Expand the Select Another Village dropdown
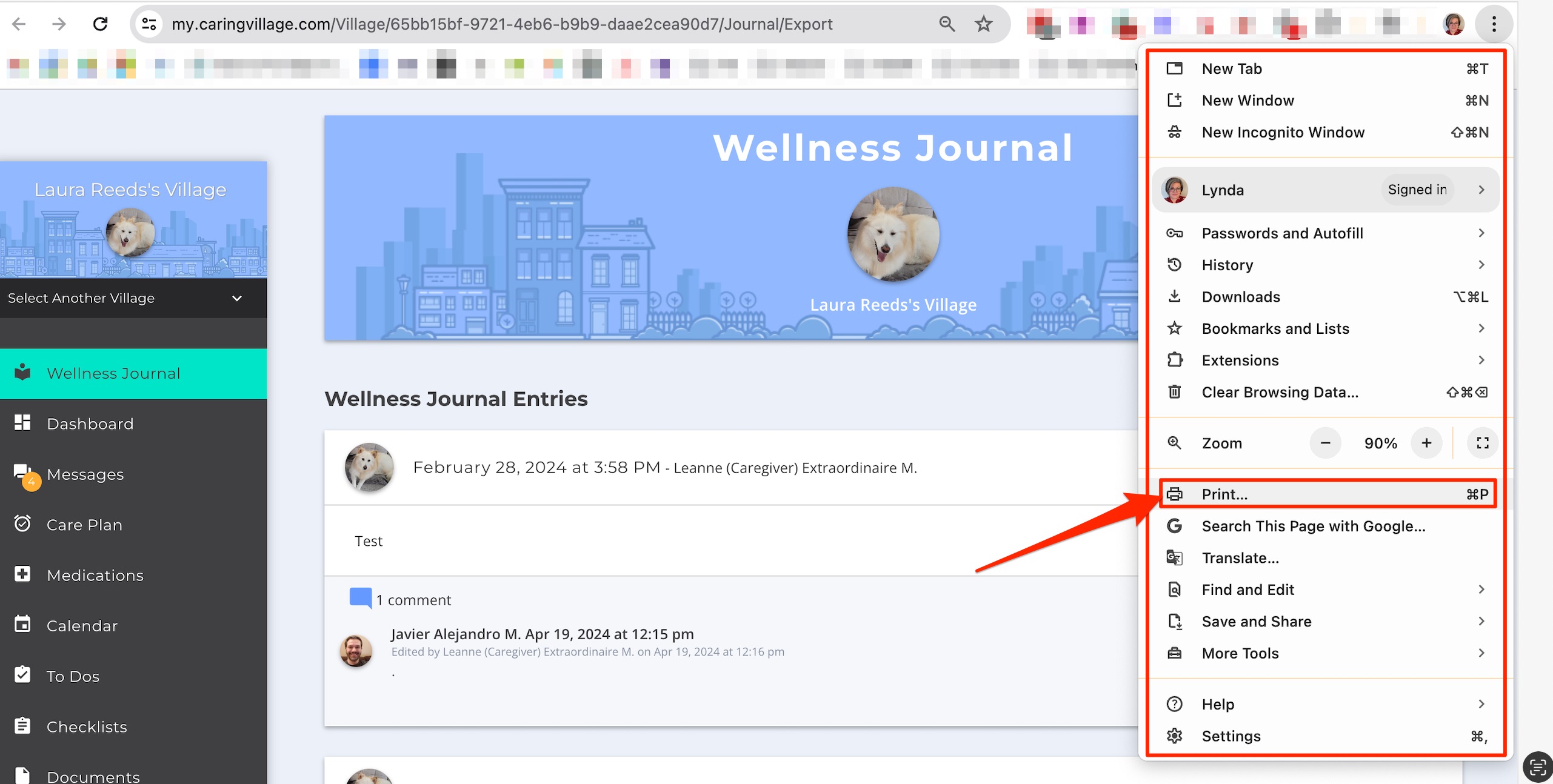 coord(133,298)
